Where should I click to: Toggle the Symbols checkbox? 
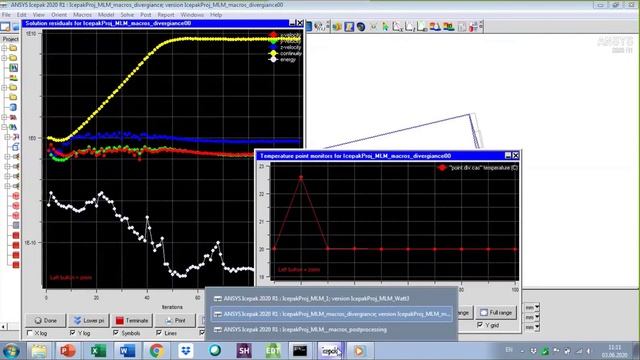[116, 333]
